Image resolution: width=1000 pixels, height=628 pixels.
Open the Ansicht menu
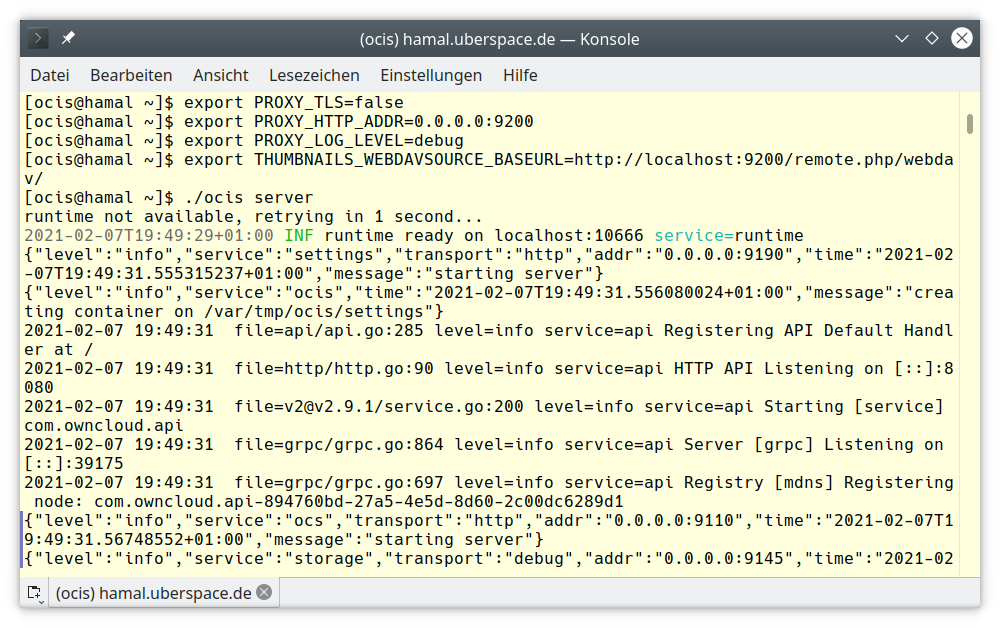[x=221, y=75]
